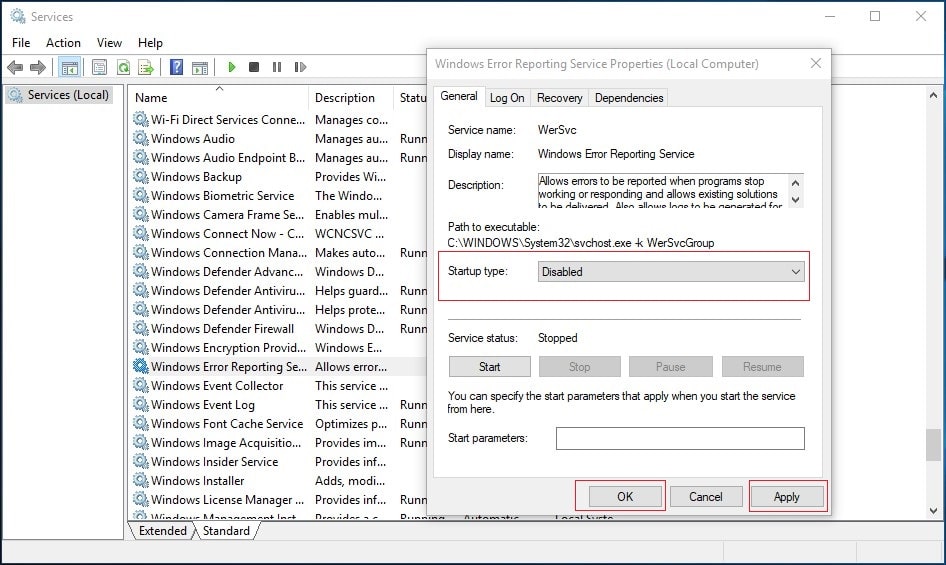946x565 pixels.
Task: Click the Back arrow toolbar icon
Action: [x=15, y=67]
